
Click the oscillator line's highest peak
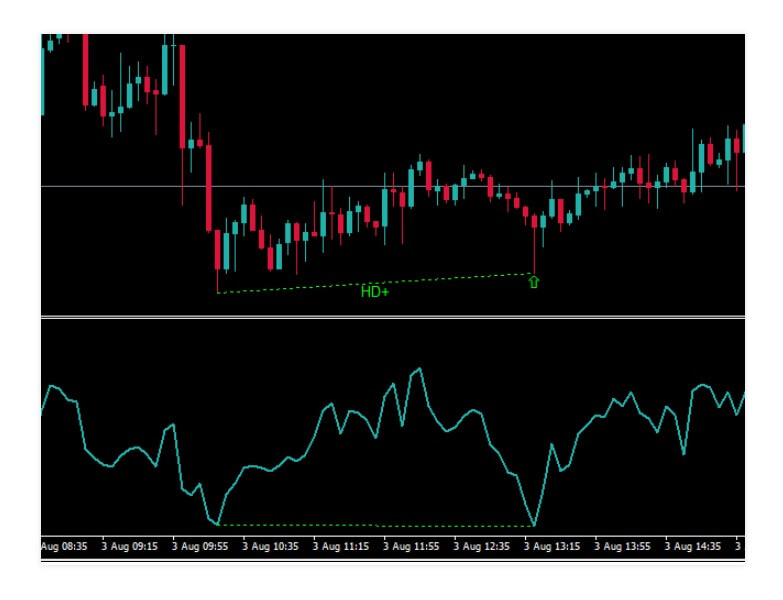(x=420, y=369)
